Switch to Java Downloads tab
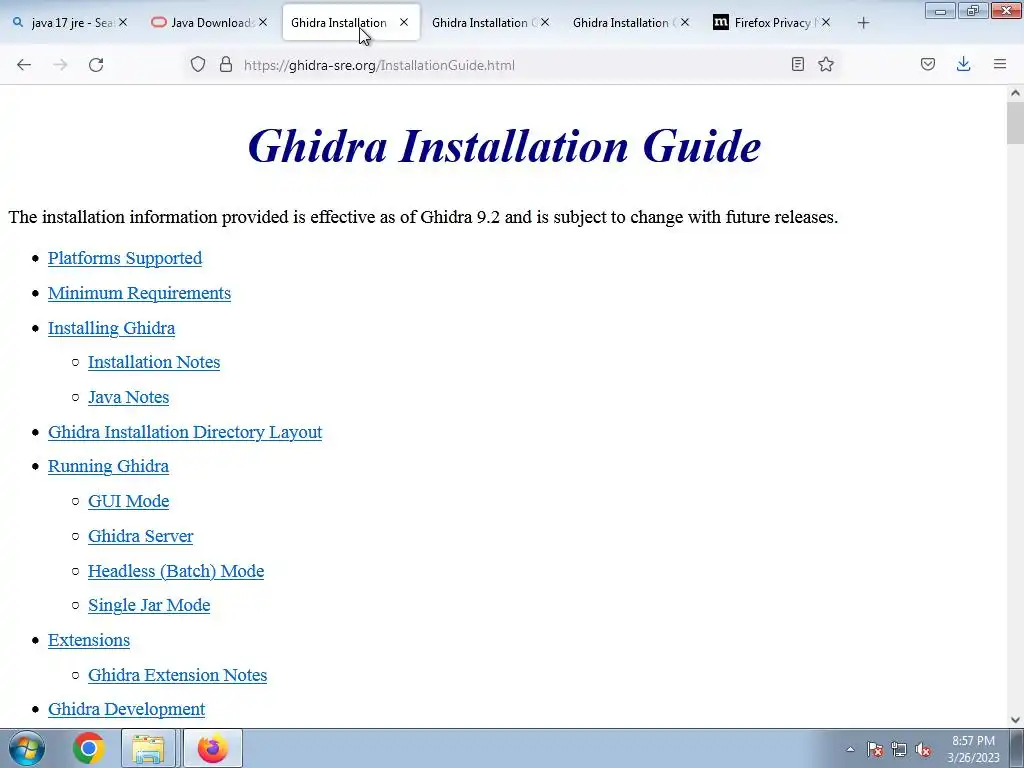 point(210,22)
